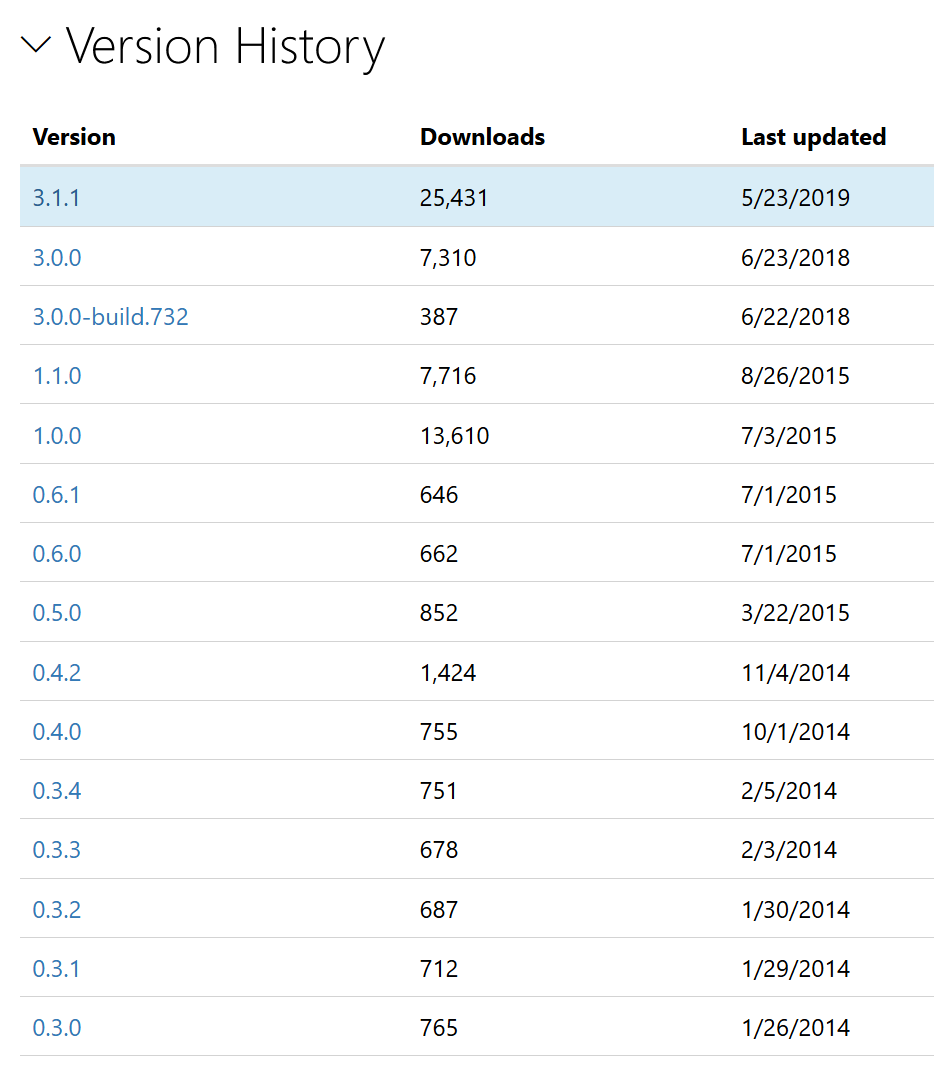
Task: Click the Downloads column header
Action: [x=483, y=137]
